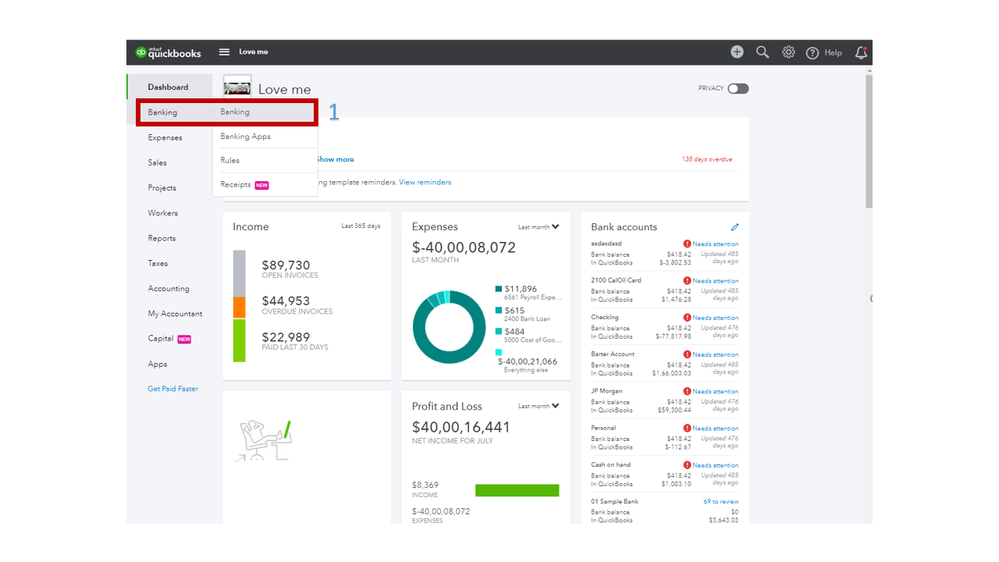This screenshot has height=562, width=999.
Task: Click the page vertical scrollbar
Action: pos(869,141)
